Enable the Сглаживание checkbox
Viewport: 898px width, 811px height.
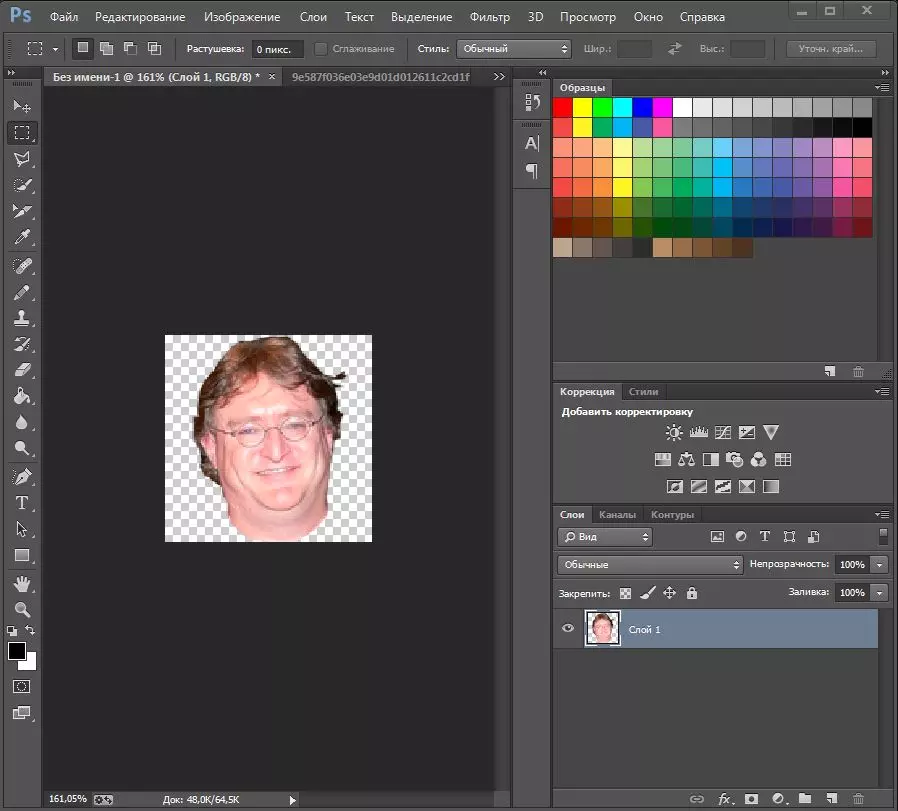[x=321, y=49]
